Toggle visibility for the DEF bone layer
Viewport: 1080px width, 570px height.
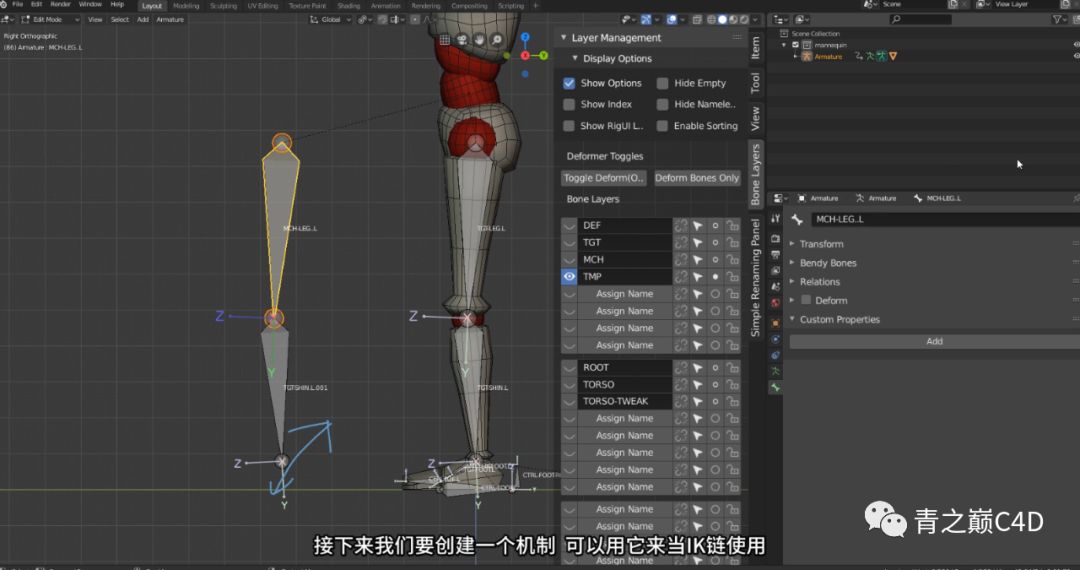[569, 225]
